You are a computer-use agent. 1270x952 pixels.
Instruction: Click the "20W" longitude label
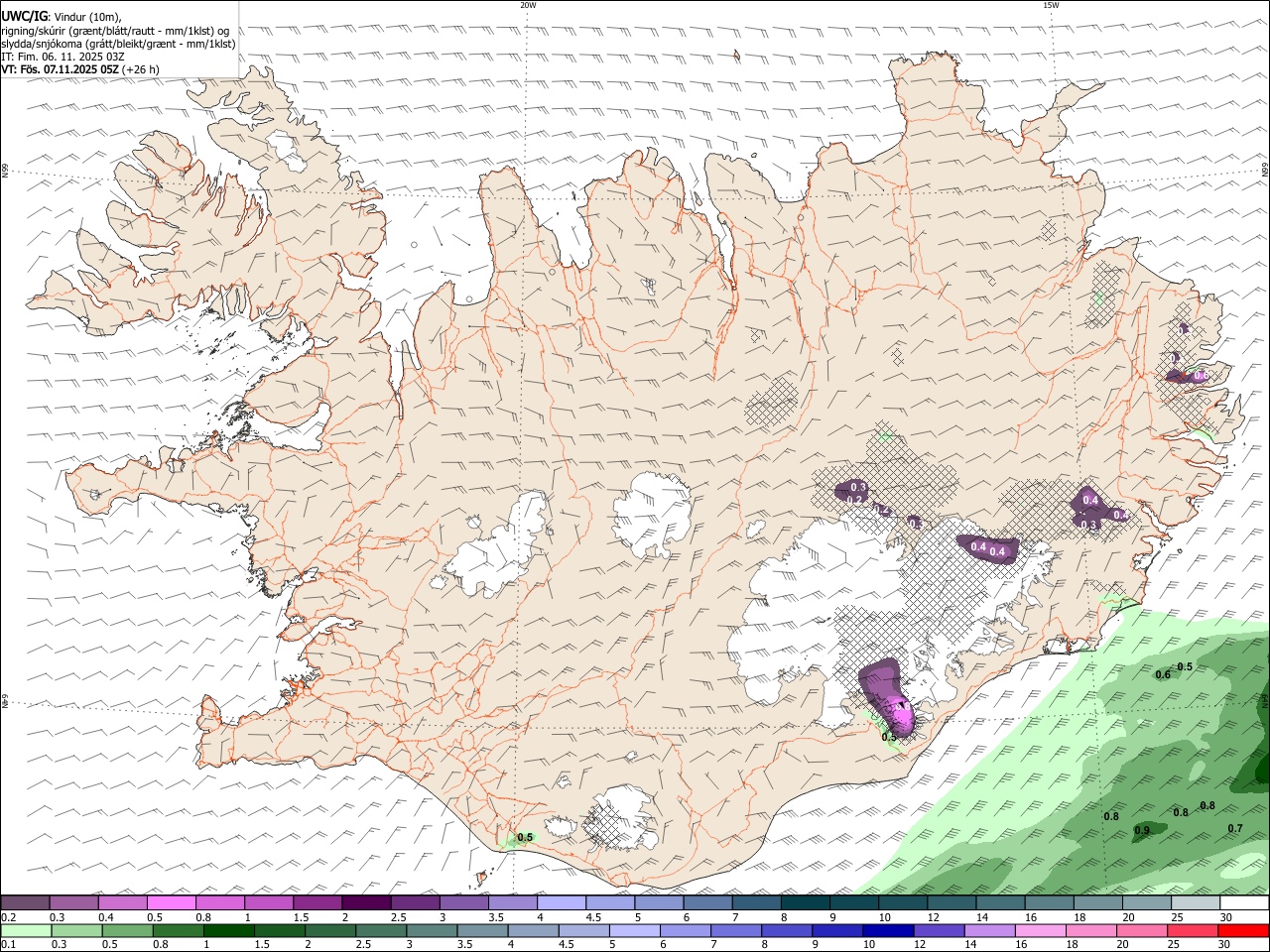(528, 5)
